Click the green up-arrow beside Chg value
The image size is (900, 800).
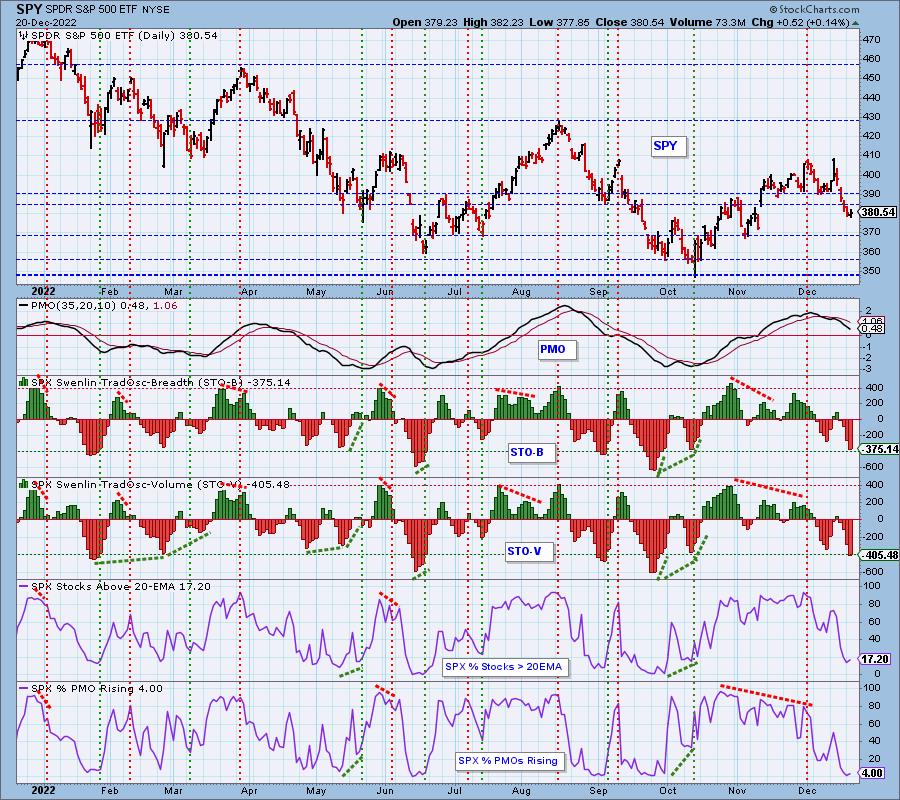pyautogui.click(x=855, y=23)
